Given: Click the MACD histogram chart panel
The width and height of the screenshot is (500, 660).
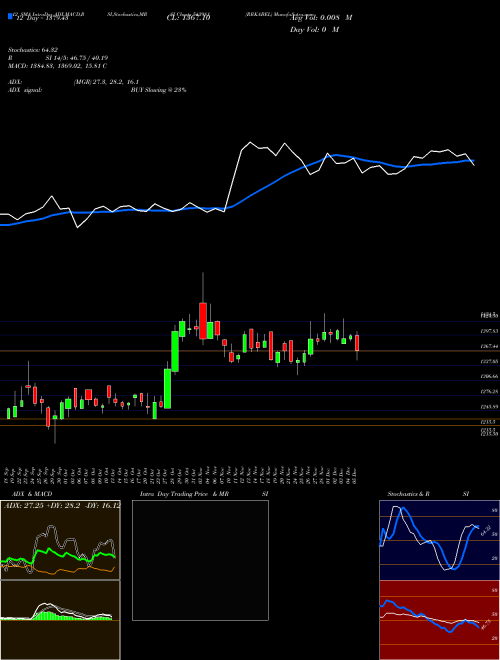Looking at the screenshot, I should pyautogui.click(x=60, y=620).
